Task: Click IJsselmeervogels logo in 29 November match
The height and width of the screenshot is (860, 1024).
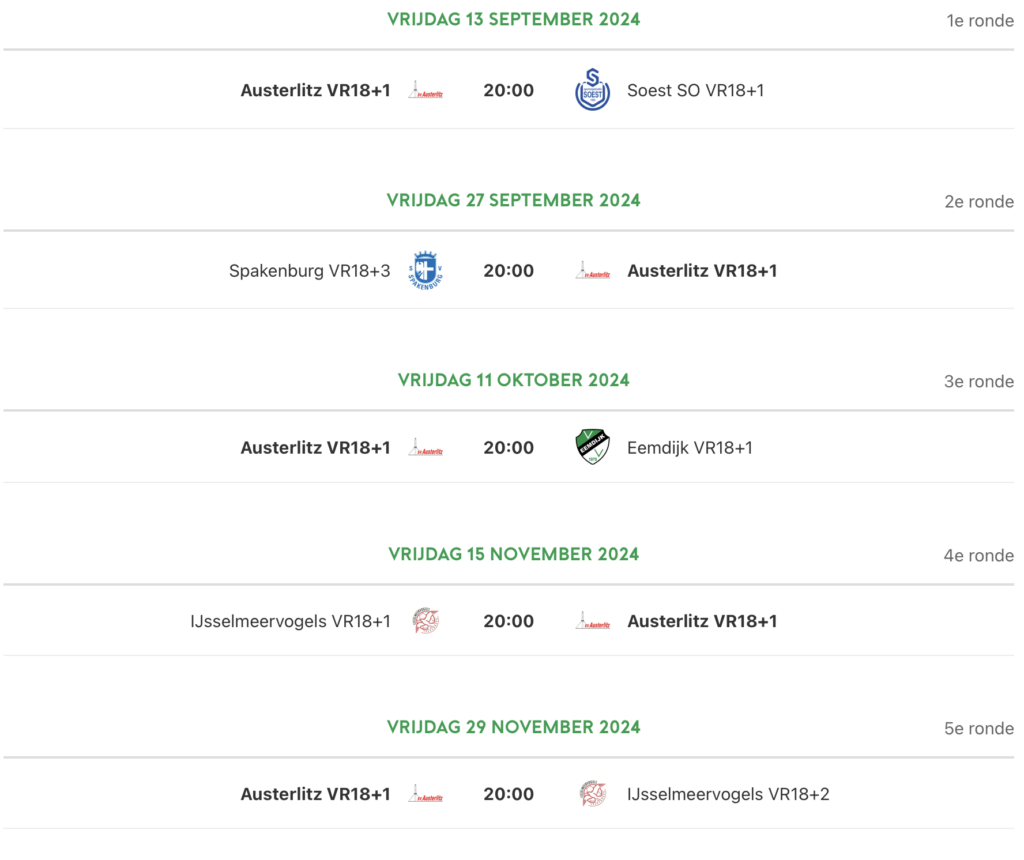Action: pyautogui.click(x=592, y=794)
